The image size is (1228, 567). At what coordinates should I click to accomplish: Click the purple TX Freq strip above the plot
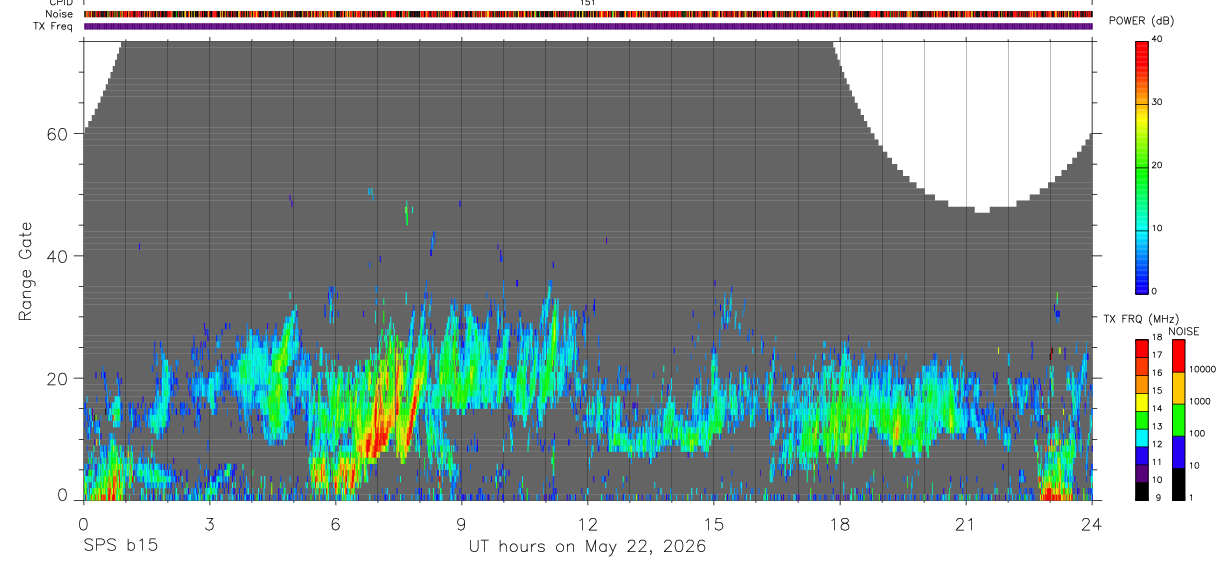pyautogui.click(x=588, y=26)
